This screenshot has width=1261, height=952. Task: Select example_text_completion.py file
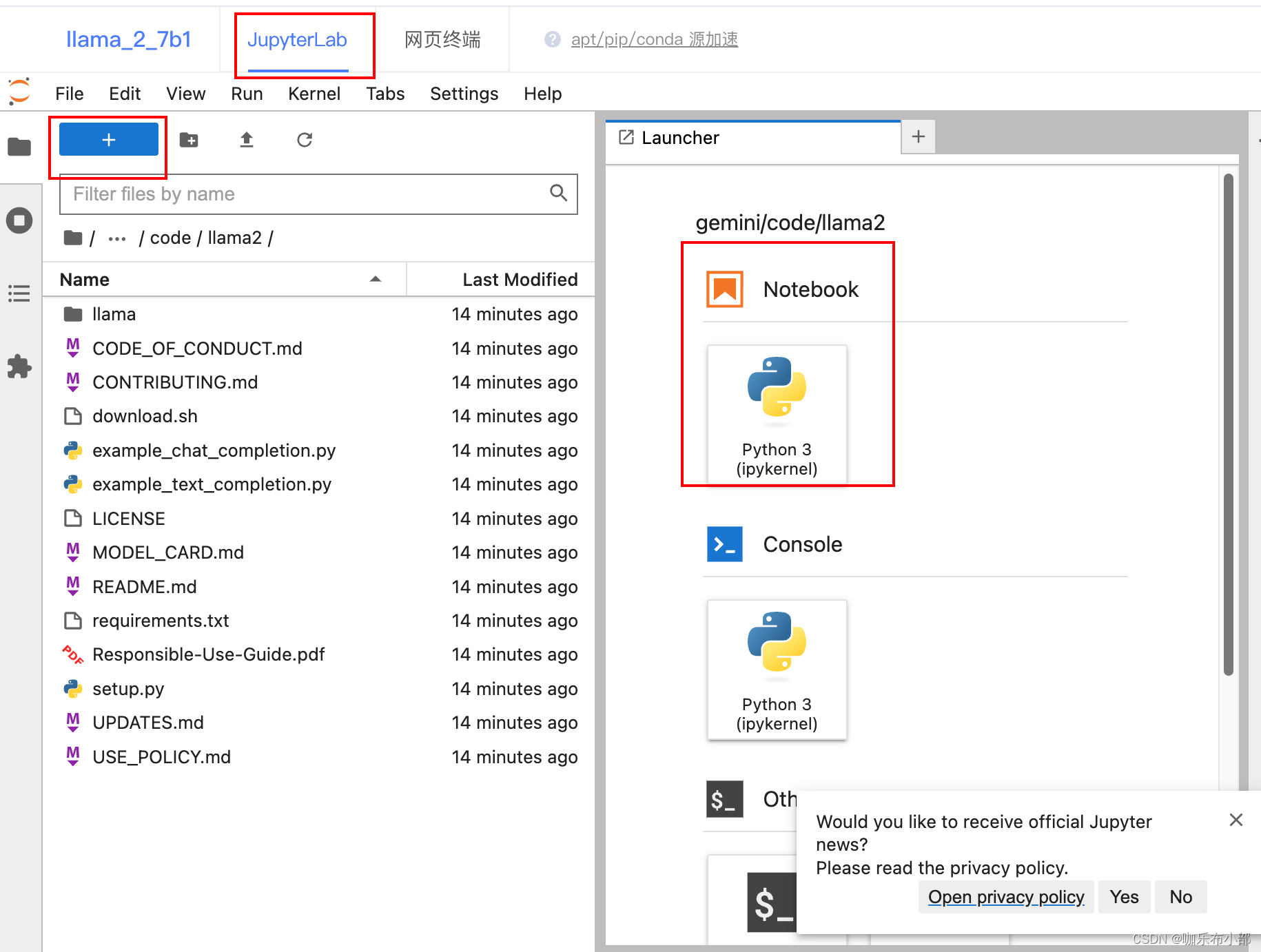[x=318, y=484]
